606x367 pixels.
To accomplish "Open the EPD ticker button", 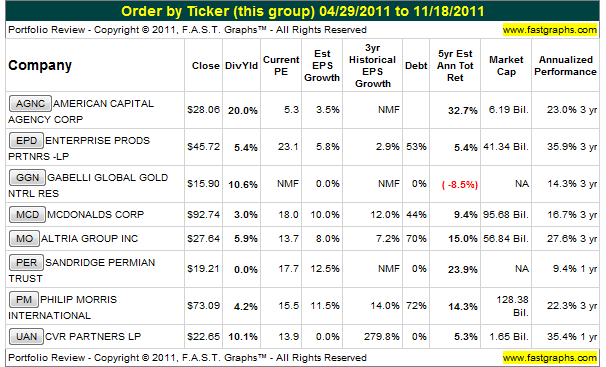I will 26,140.
